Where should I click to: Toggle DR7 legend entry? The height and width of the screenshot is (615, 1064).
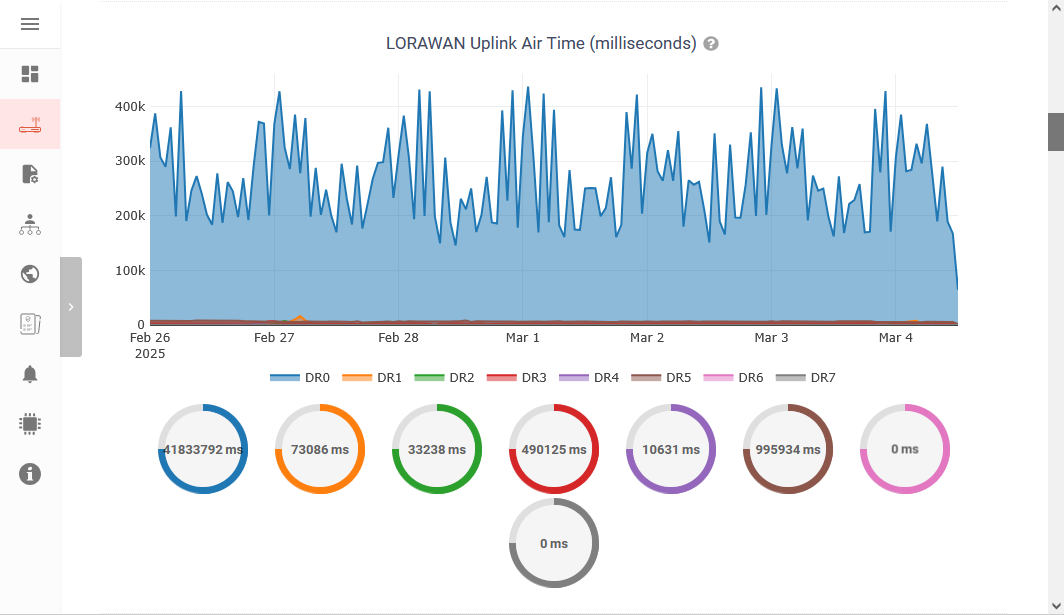click(x=806, y=378)
